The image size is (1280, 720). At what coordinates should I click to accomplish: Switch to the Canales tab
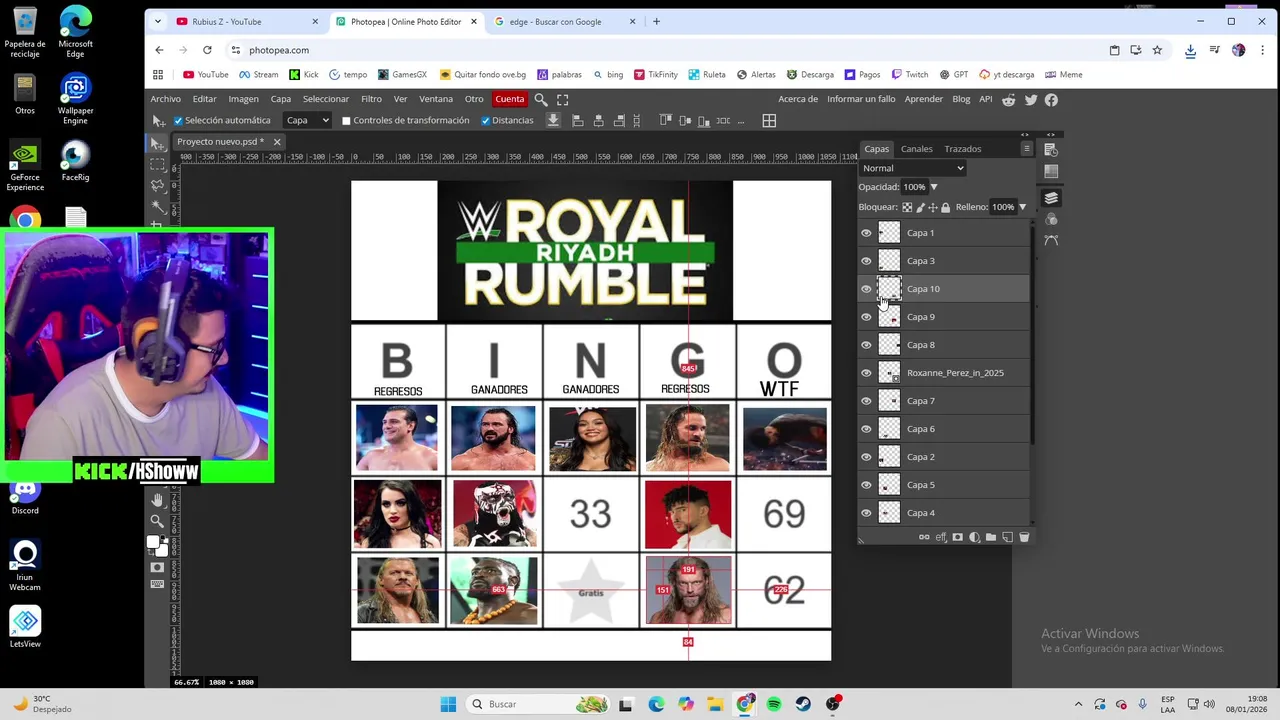pyautogui.click(x=916, y=149)
